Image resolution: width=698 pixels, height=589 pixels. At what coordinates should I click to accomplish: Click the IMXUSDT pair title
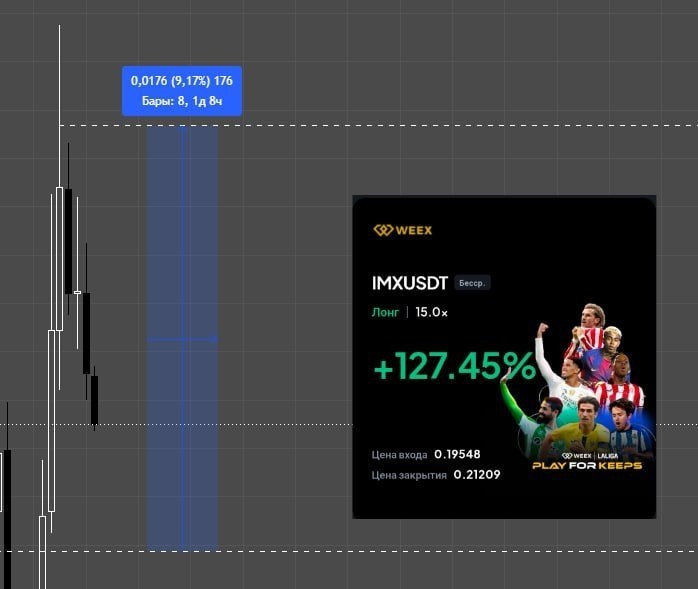pos(410,283)
